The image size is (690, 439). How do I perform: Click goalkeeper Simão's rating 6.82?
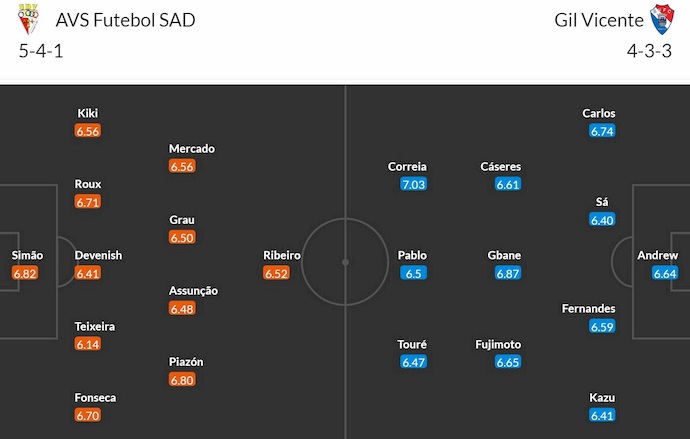[x=26, y=273]
